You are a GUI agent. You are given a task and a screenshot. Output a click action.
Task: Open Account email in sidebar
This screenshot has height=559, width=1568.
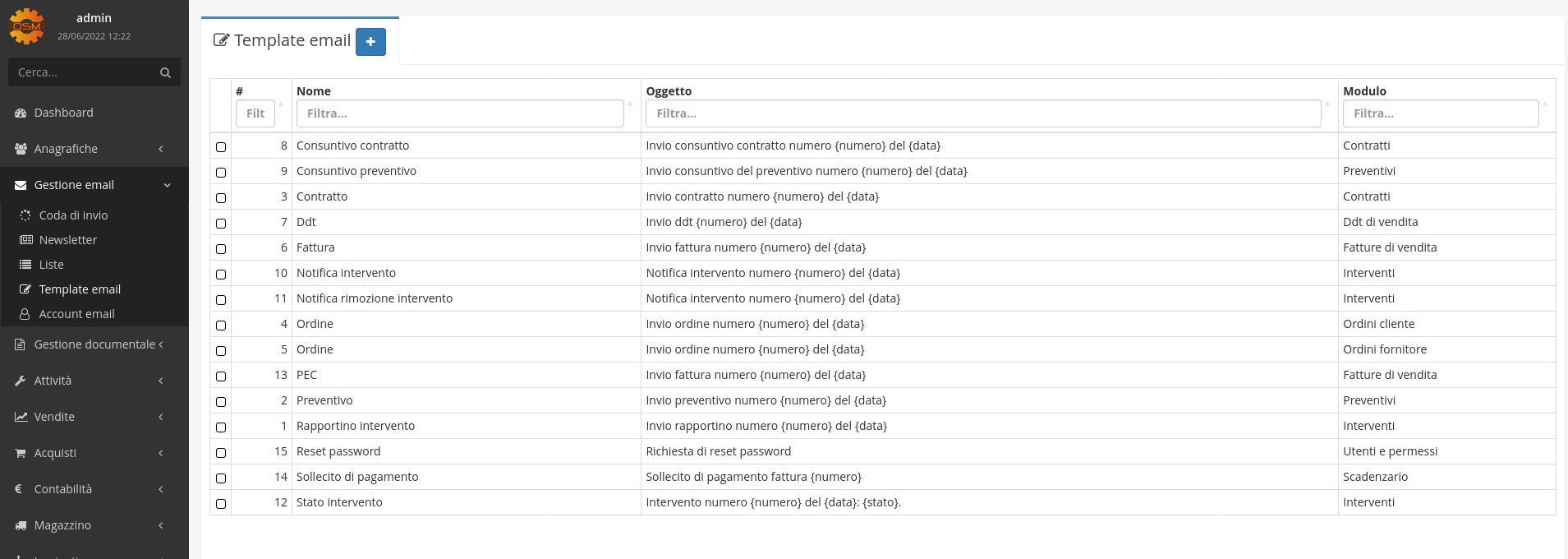[x=76, y=314]
